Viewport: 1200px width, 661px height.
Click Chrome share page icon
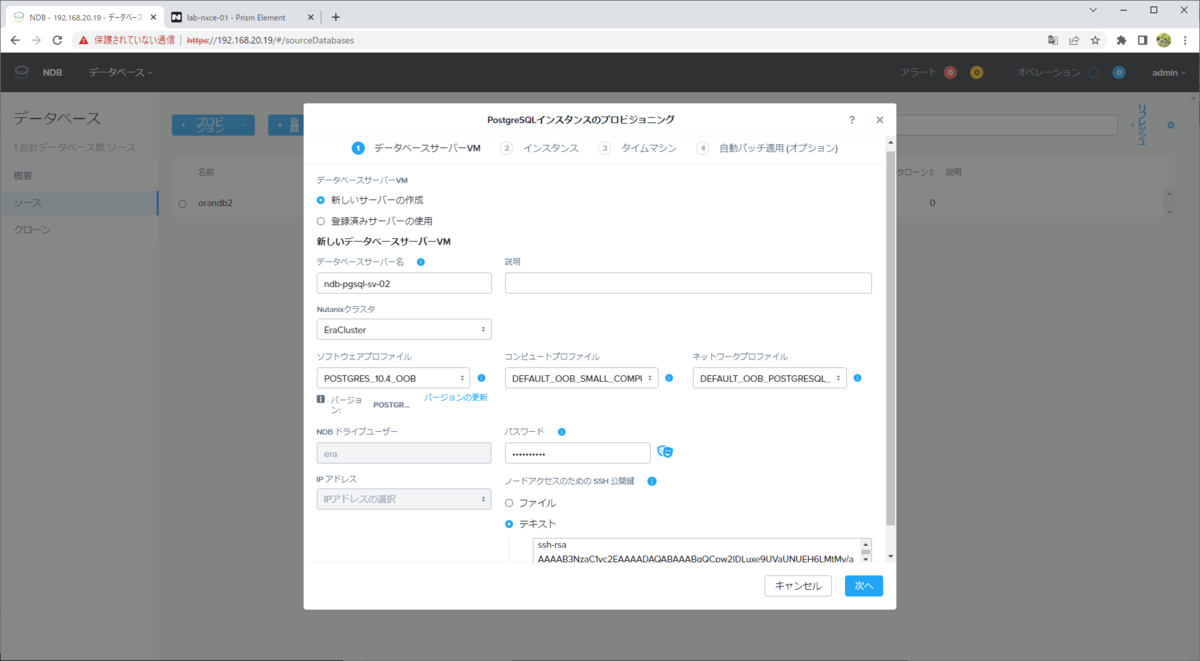coord(1074,40)
